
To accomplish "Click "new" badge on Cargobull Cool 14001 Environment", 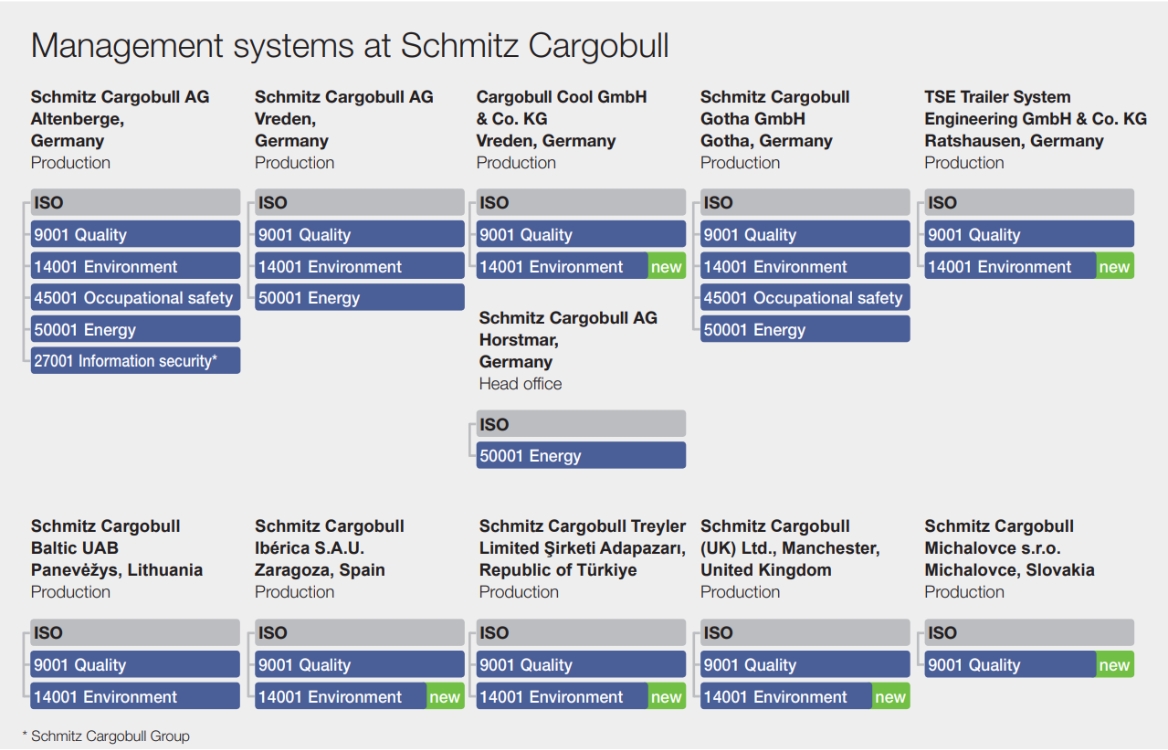I will (666, 267).
